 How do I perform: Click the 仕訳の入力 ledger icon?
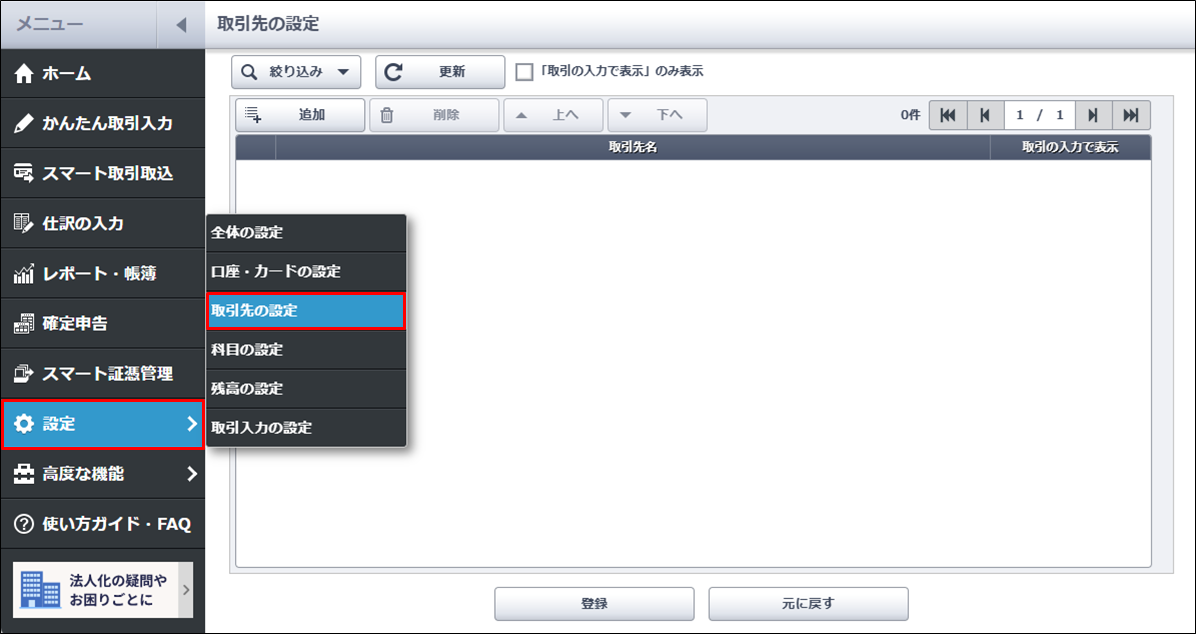click(x=24, y=224)
